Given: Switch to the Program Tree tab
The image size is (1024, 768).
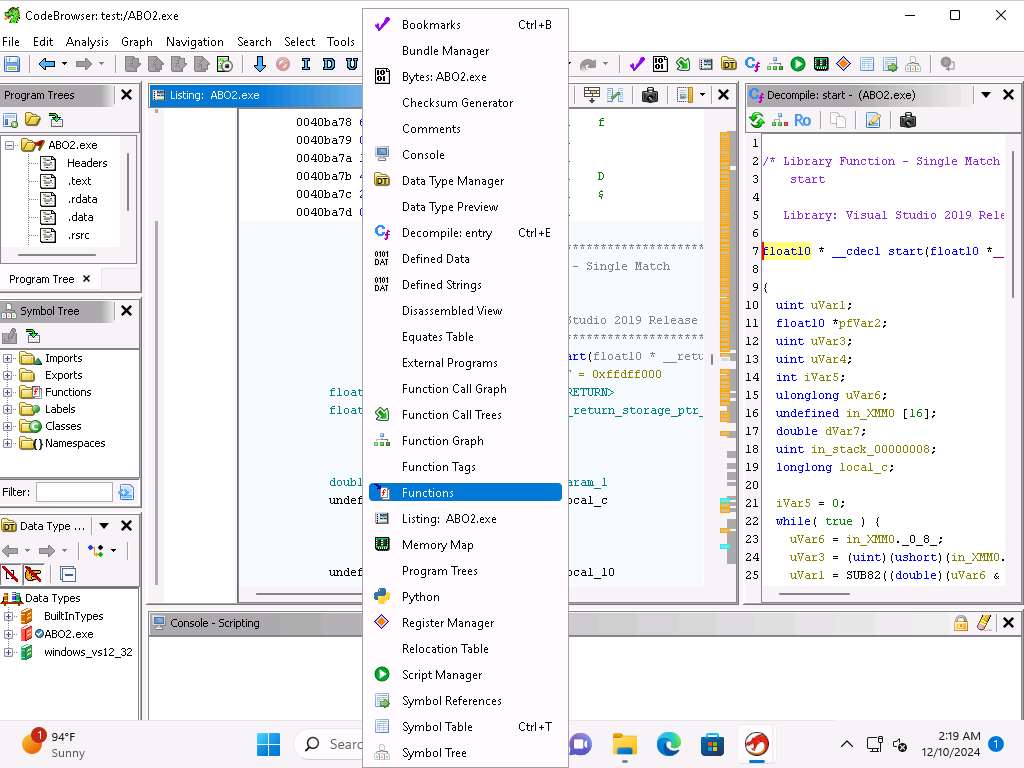Looking at the screenshot, I should [42, 279].
